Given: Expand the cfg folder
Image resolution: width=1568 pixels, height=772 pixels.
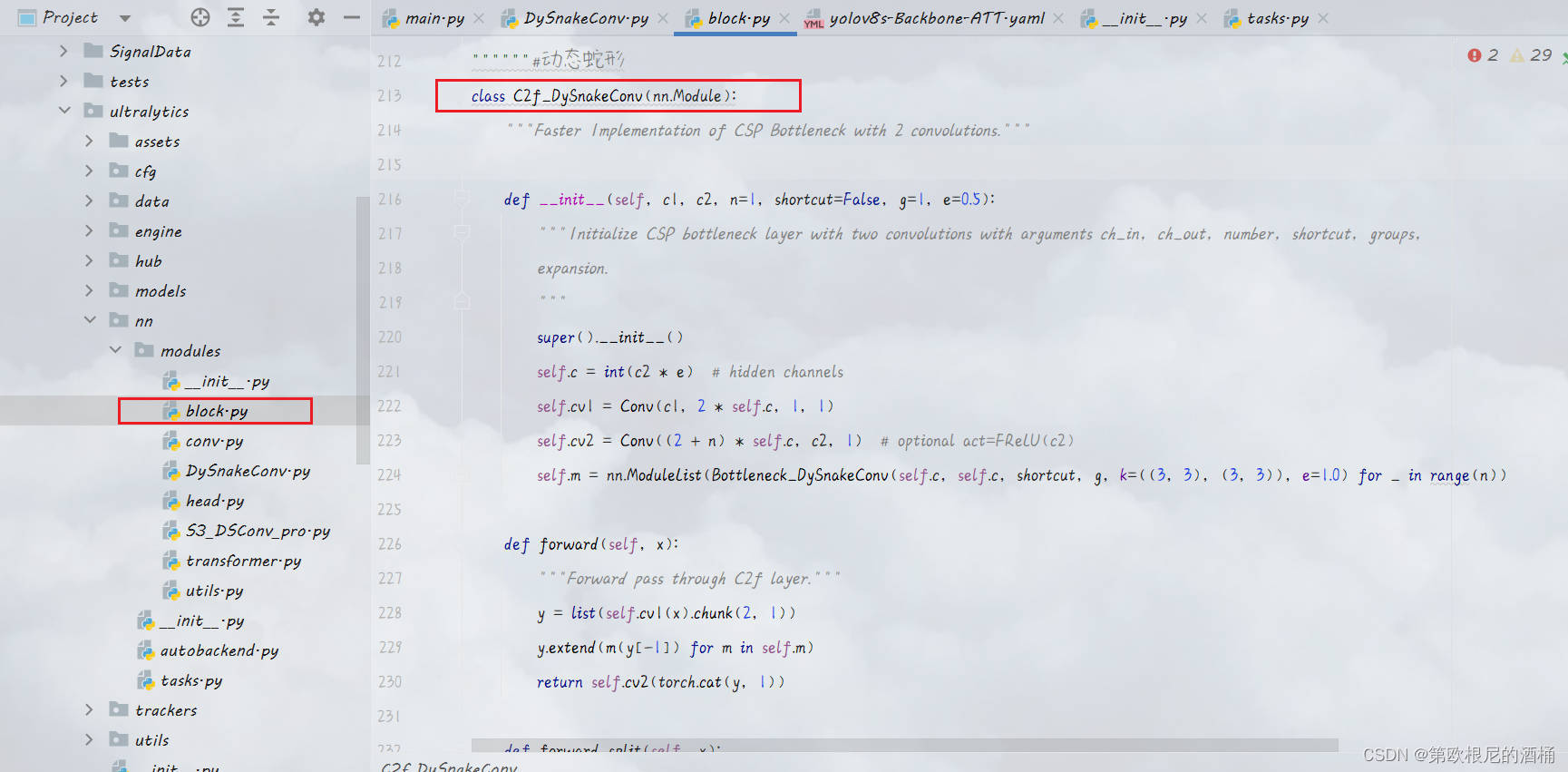Looking at the screenshot, I should (89, 171).
